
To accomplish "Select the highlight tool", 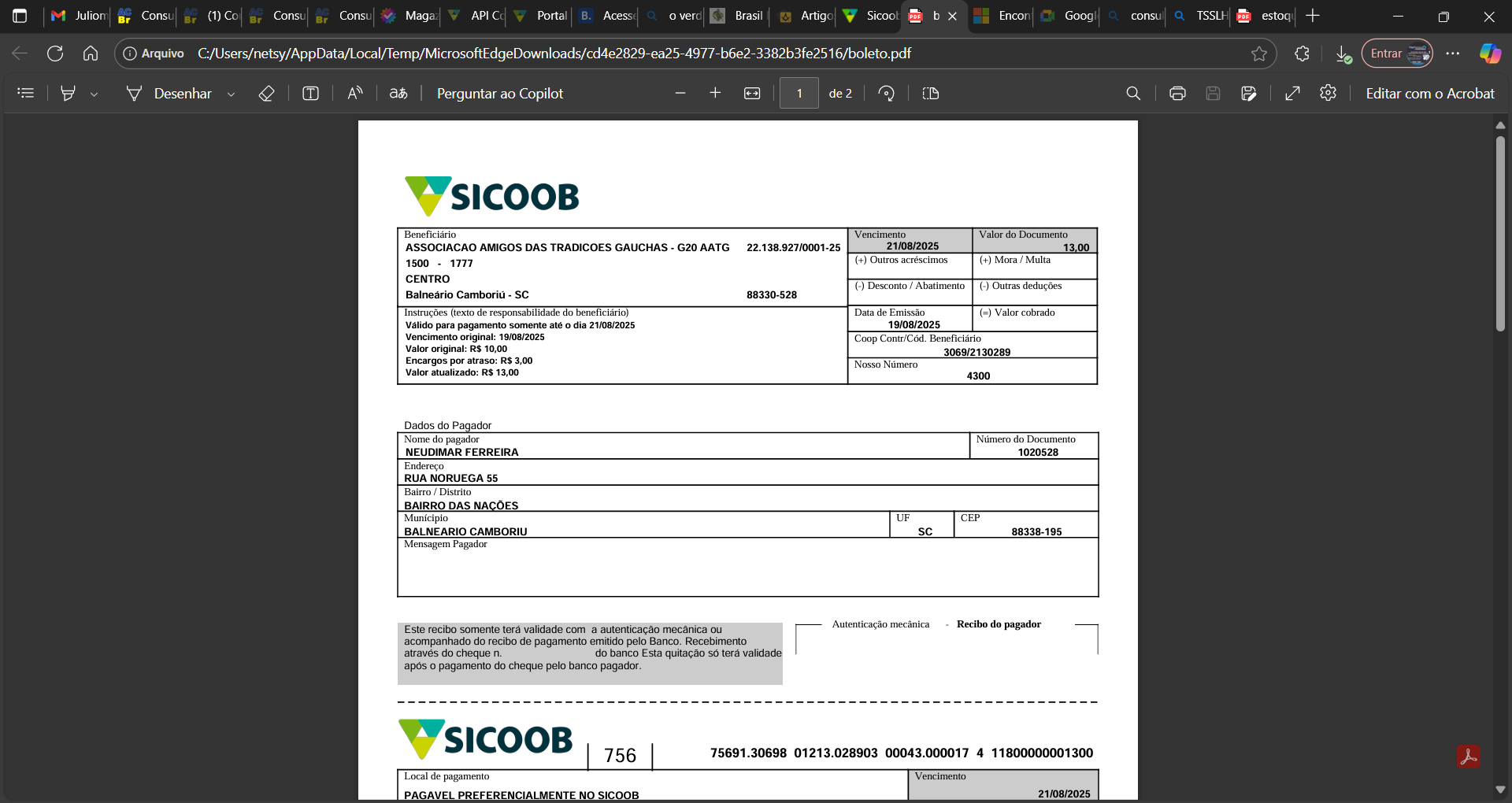I will point(69,93).
